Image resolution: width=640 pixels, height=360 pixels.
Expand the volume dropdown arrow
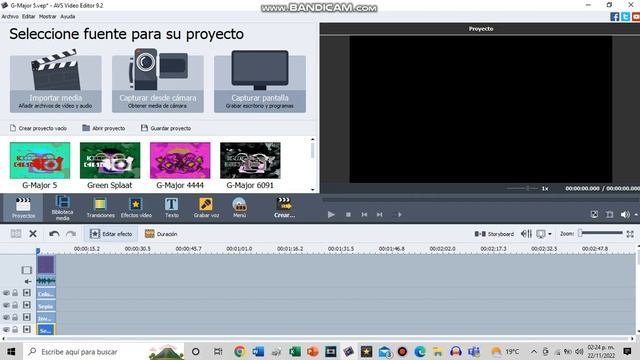[636, 215]
